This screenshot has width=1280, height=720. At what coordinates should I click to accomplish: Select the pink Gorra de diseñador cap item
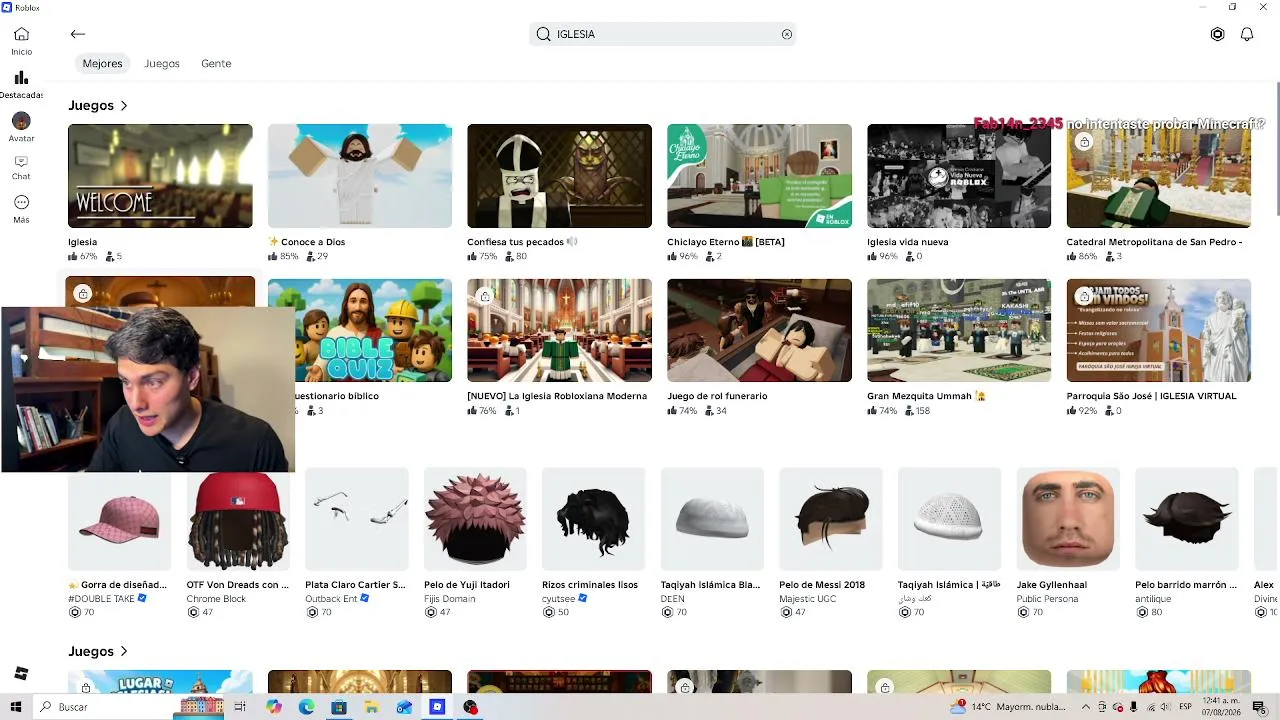pyautogui.click(x=119, y=519)
